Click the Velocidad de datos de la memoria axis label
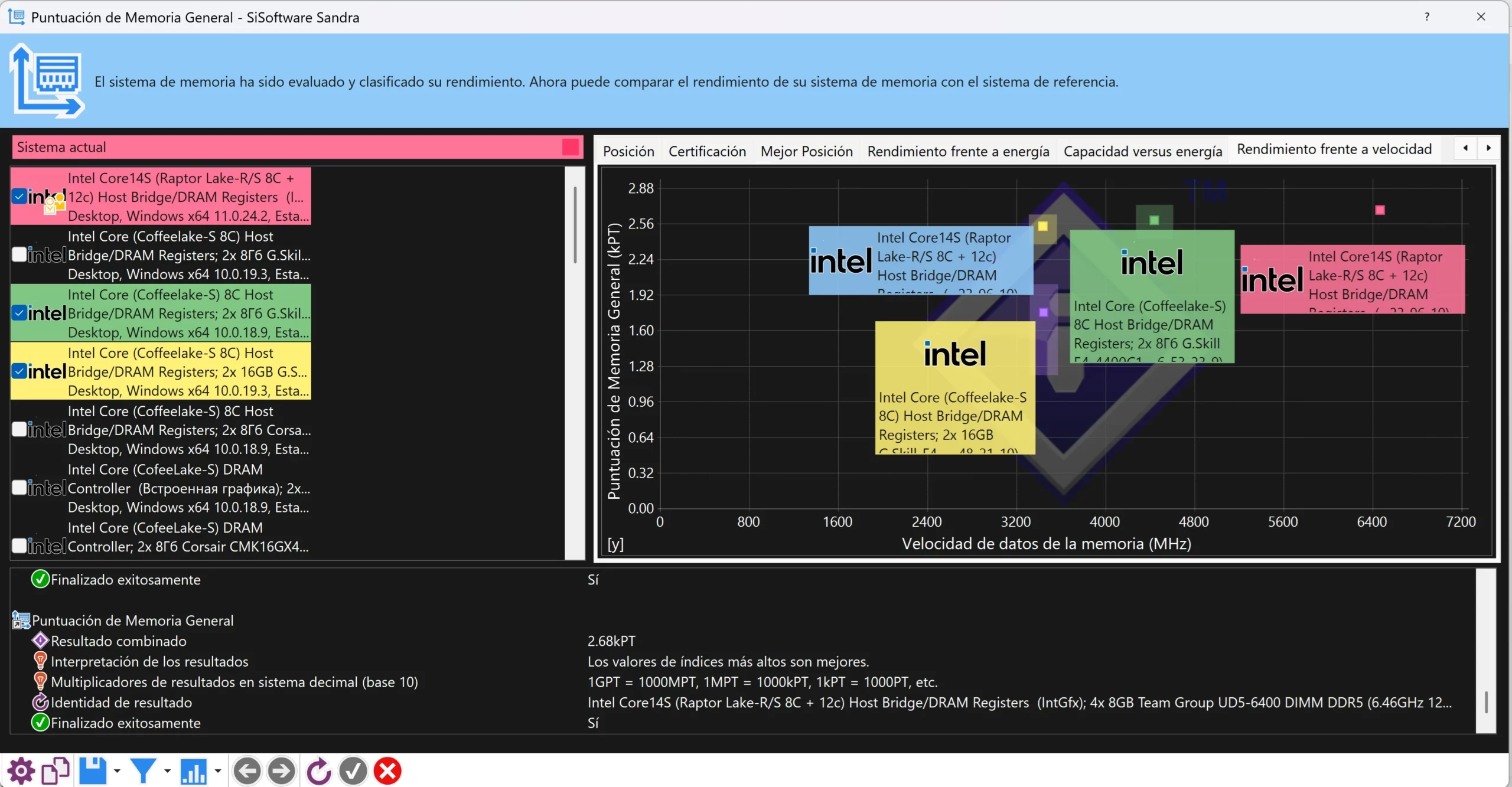The width and height of the screenshot is (1512, 787). tap(1046, 544)
